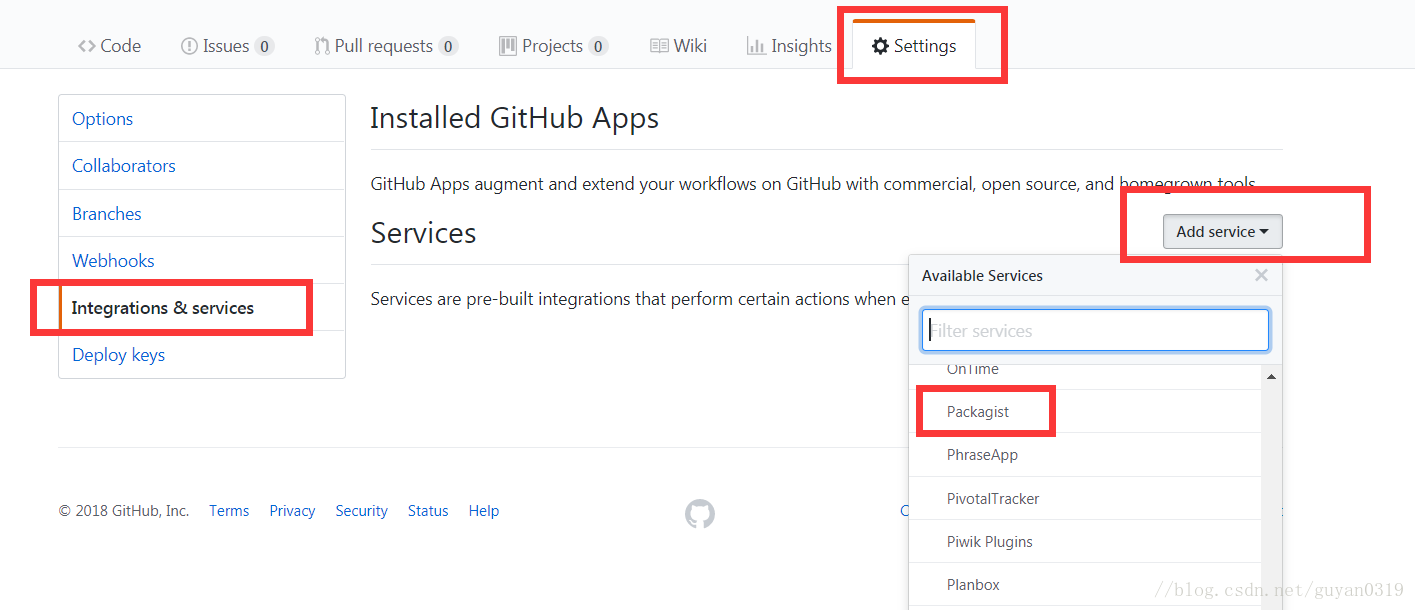Choose Packagist from services list
1415x610 pixels.
pos(1085,411)
